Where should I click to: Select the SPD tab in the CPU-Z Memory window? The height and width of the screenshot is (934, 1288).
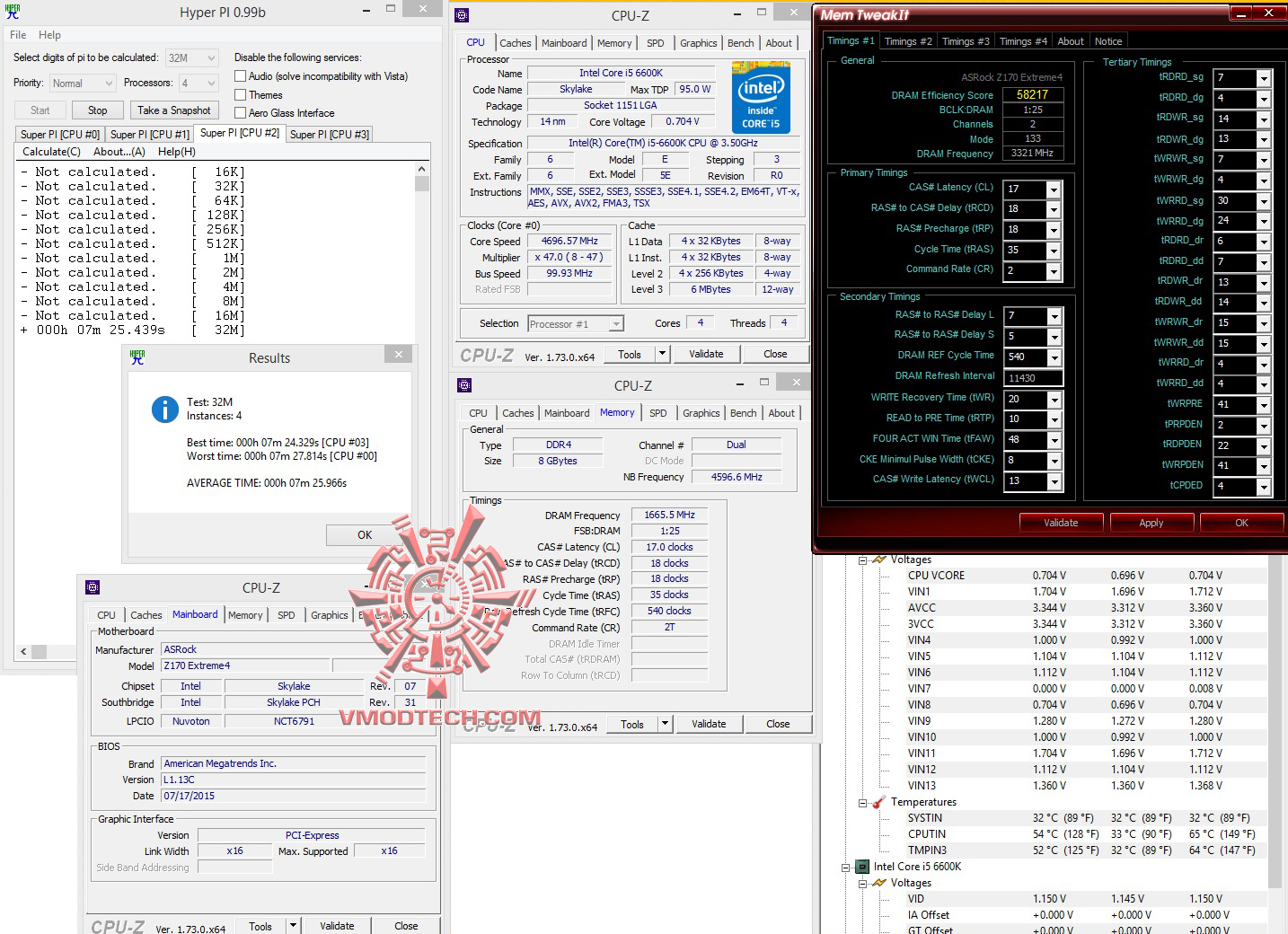click(658, 413)
